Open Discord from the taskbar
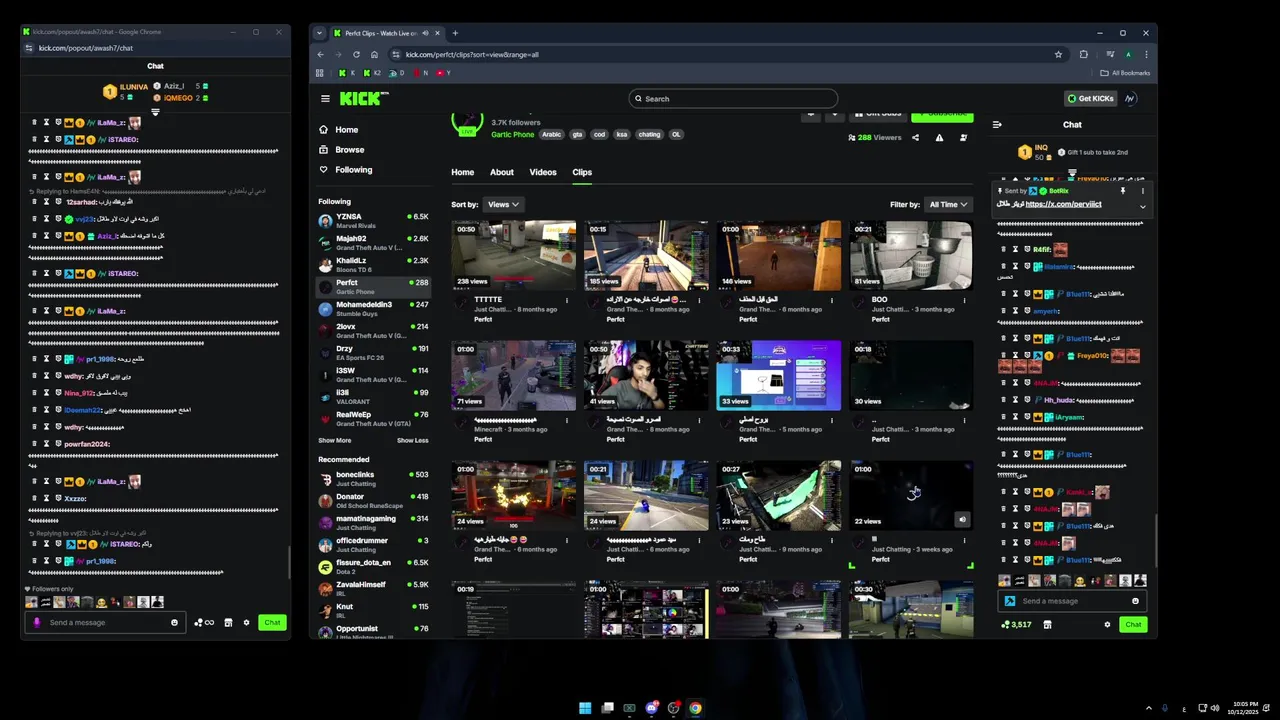Screen dimensions: 1280x720 651,708
